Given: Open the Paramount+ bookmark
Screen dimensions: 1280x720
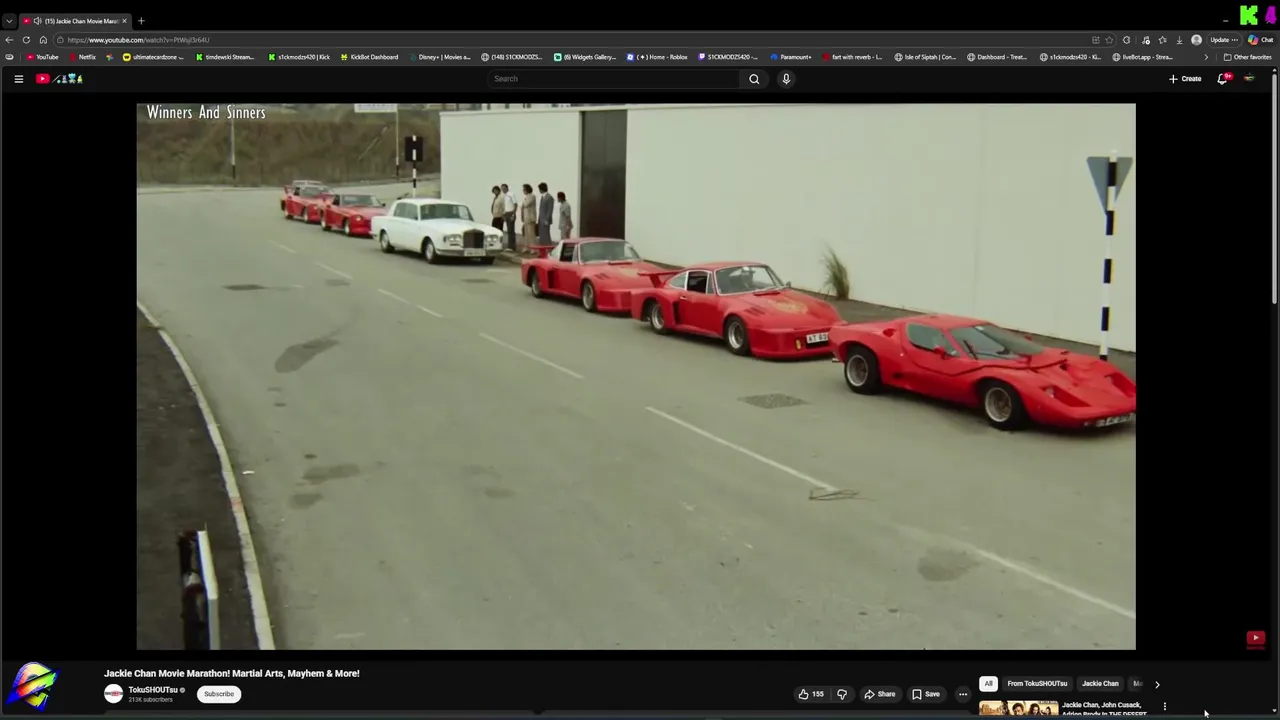Looking at the screenshot, I should (x=791, y=57).
